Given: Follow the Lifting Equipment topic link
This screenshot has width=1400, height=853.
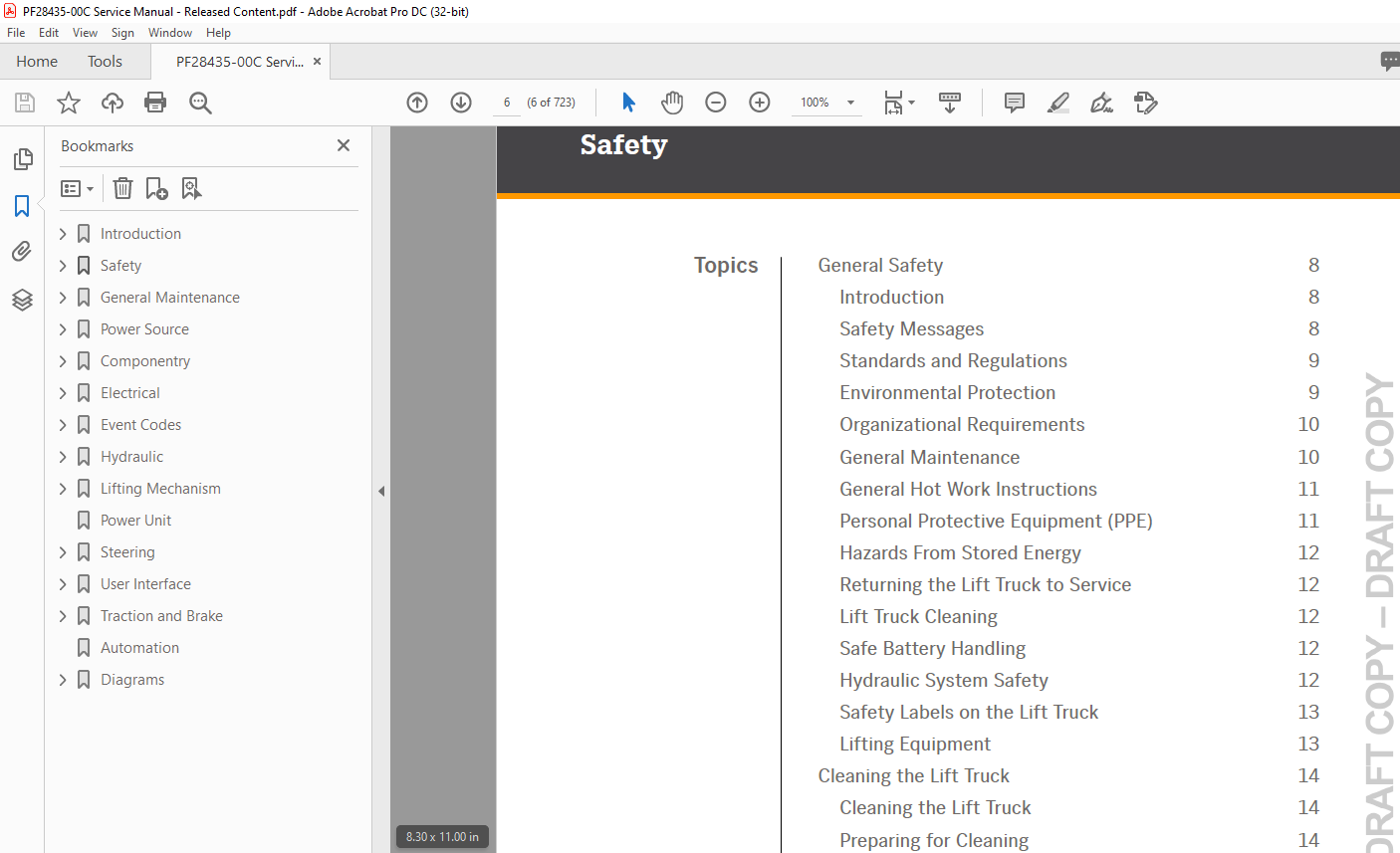Looking at the screenshot, I should click(x=915, y=745).
